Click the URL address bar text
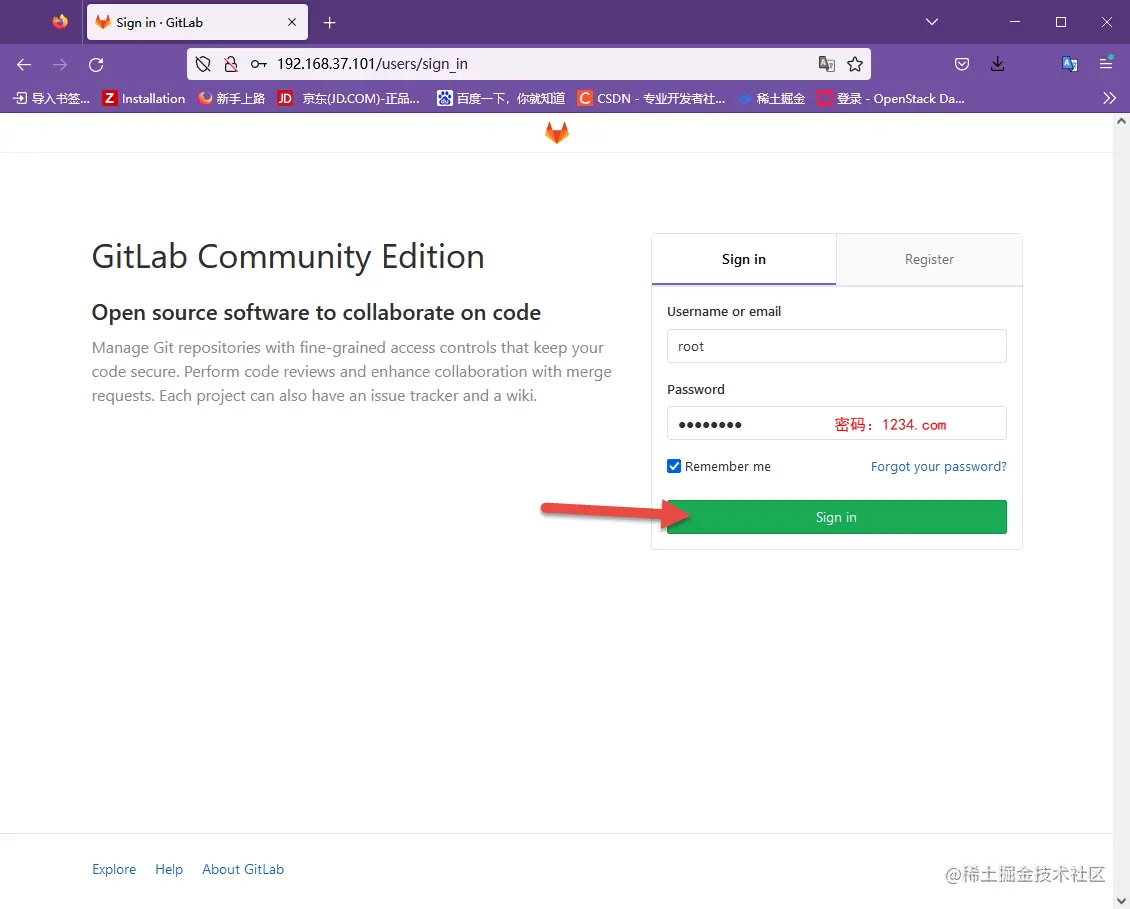The width and height of the screenshot is (1130, 909). tap(372, 64)
